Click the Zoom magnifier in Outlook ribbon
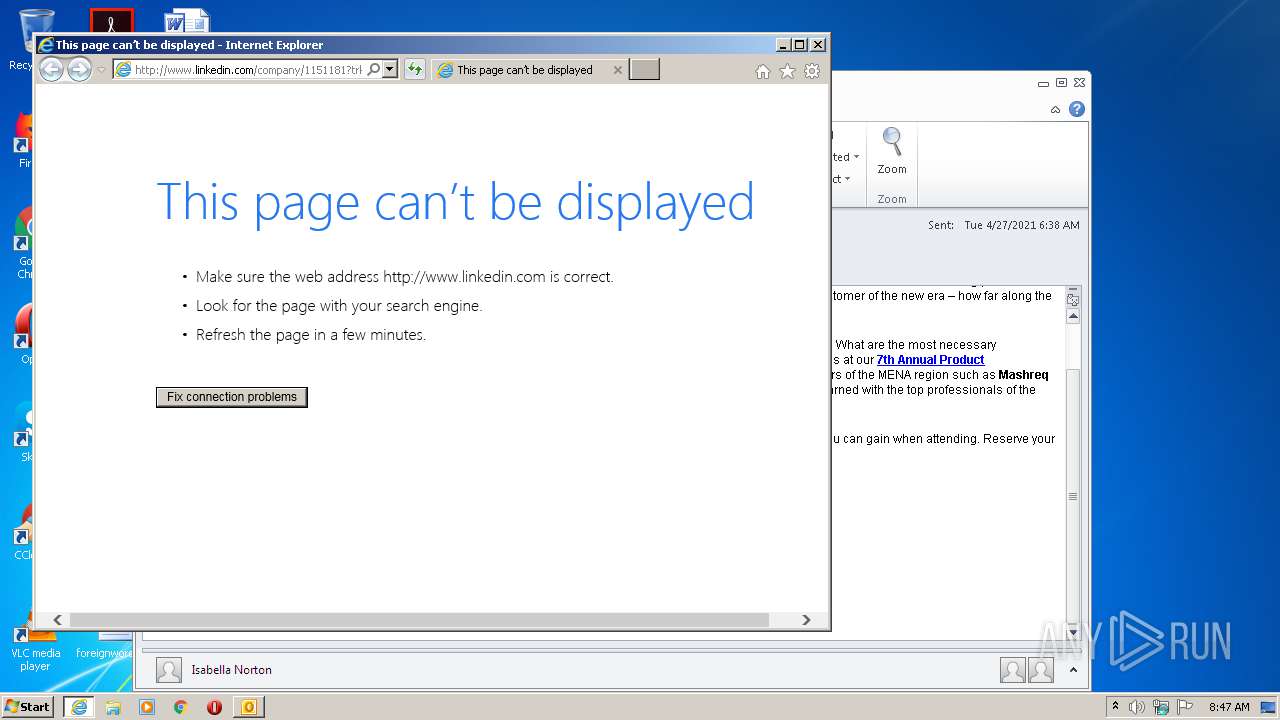 (x=892, y=151)
